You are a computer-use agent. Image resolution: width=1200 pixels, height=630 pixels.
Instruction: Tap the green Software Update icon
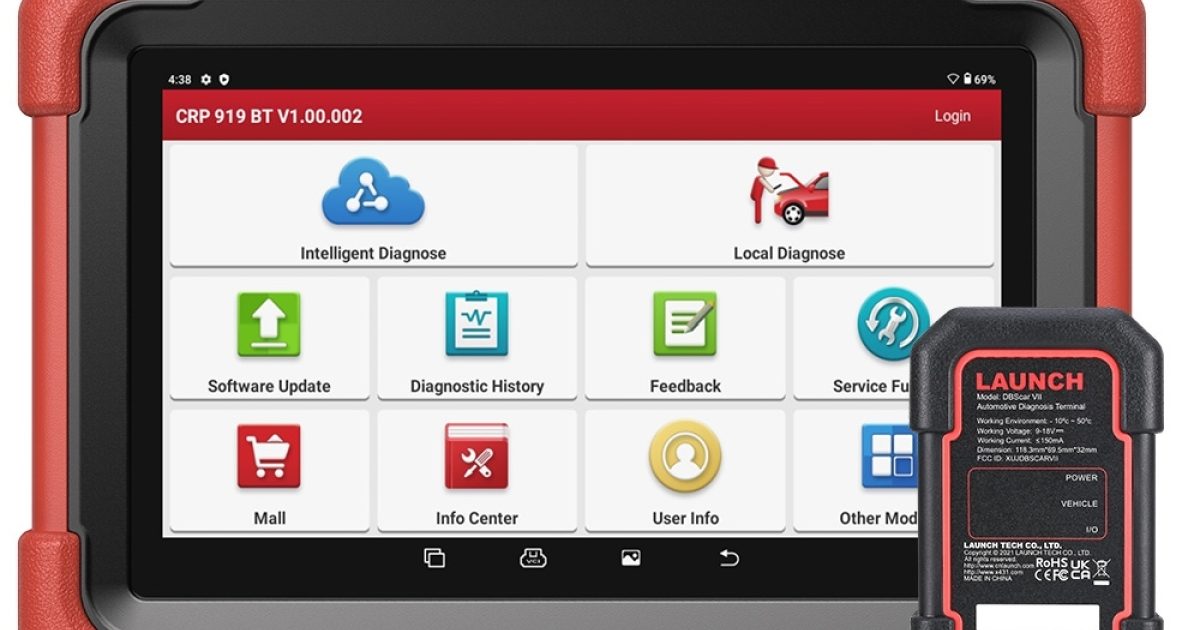pyautogui.click(x=269, y=324)
